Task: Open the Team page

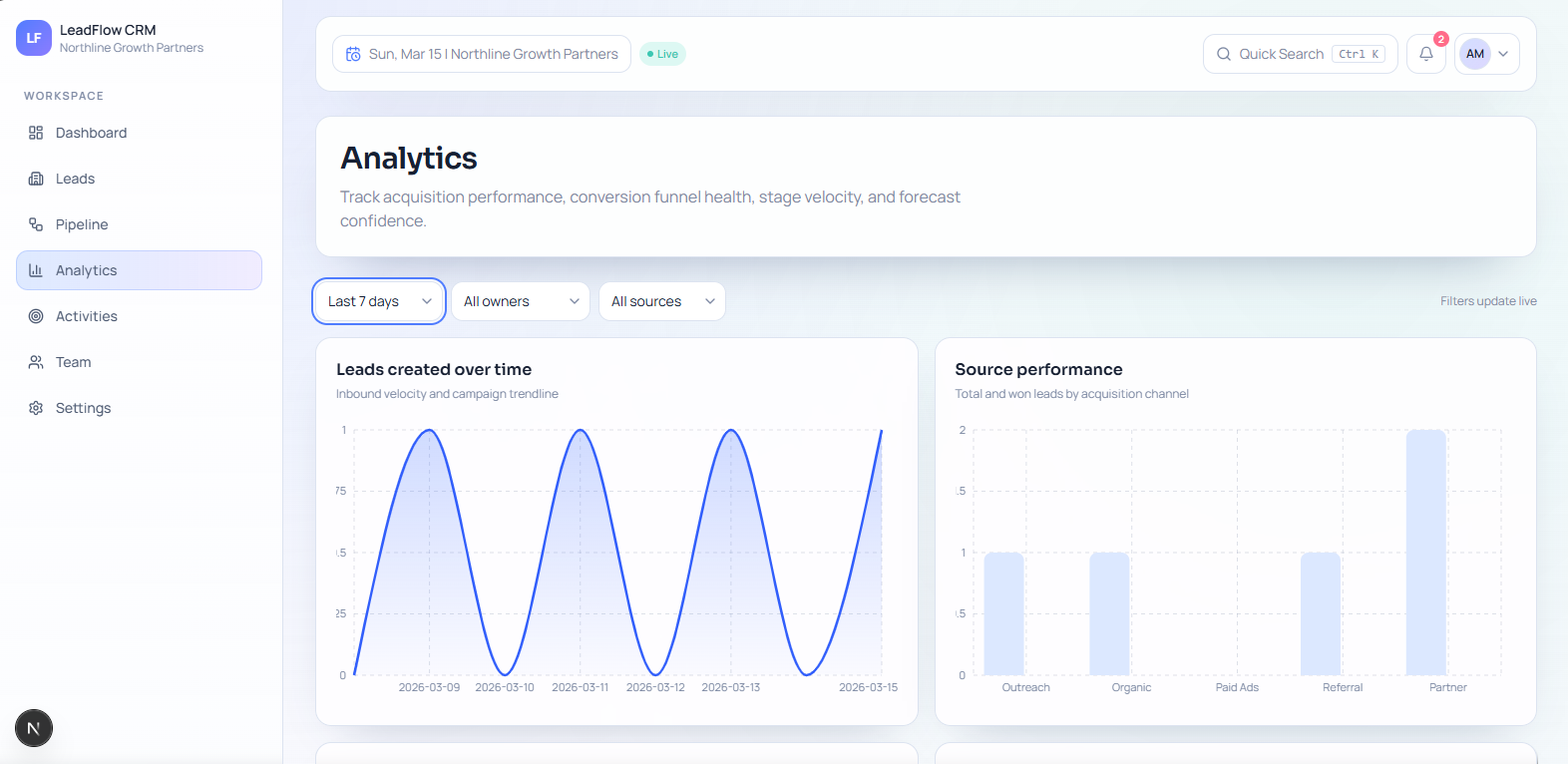Action: [x=139, y=362]
